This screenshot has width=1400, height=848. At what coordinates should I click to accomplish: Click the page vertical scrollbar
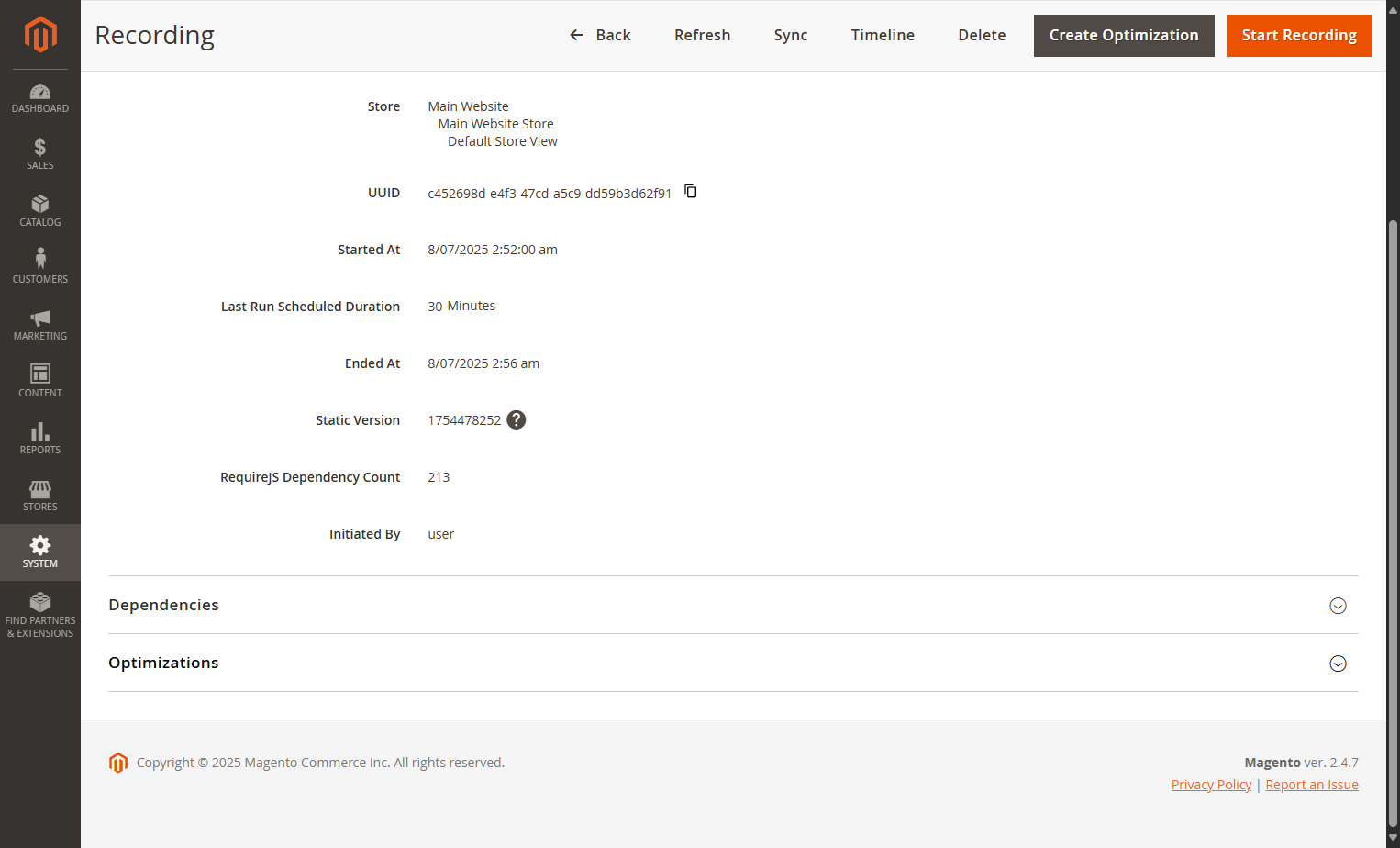click(x=1393, y=523)
